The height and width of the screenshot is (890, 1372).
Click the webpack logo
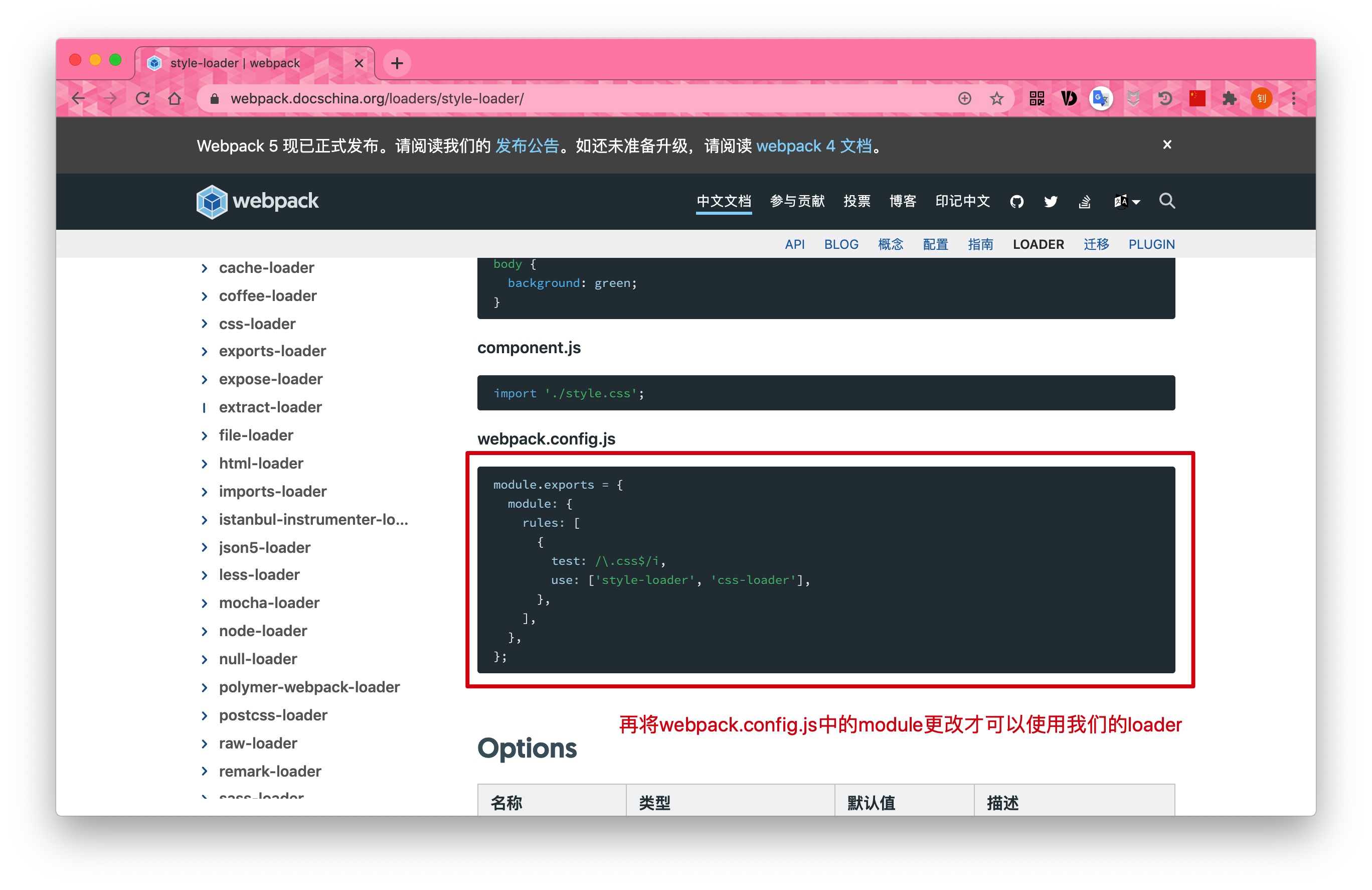pos(257,201)
